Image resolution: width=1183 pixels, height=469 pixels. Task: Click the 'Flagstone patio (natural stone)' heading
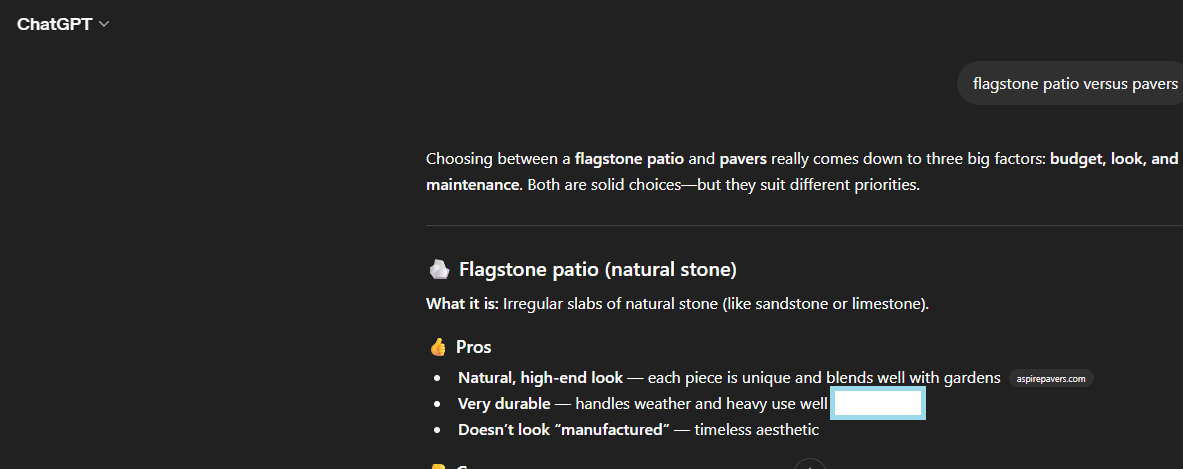pos(598,269)
